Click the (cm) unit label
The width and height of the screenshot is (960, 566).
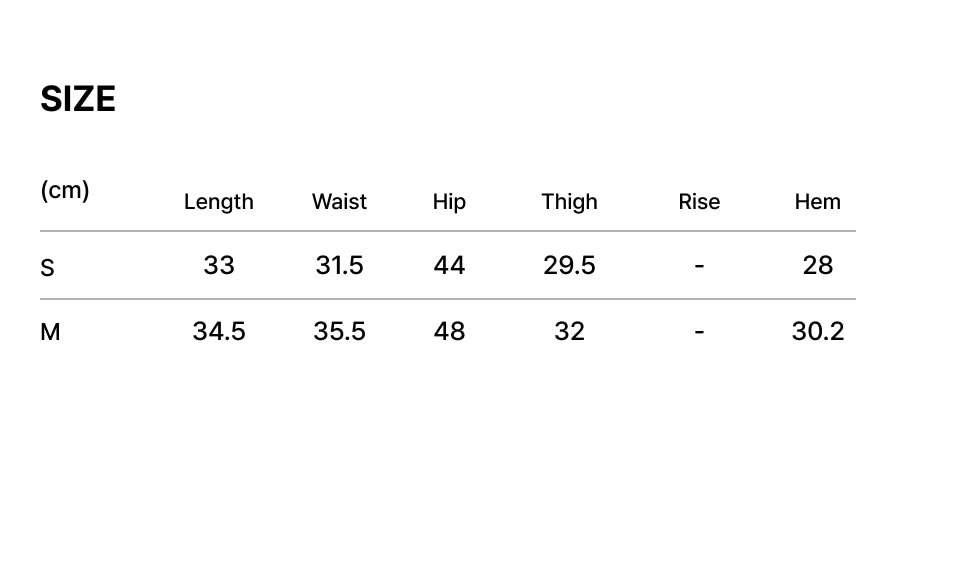tap(65, 190)
